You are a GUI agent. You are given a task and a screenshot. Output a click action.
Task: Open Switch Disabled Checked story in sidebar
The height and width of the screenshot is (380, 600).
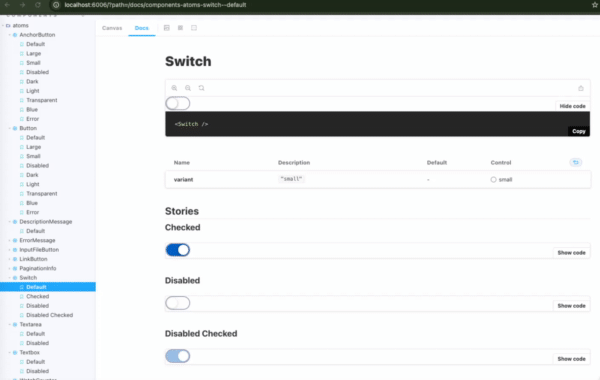(x=49, y=315)
